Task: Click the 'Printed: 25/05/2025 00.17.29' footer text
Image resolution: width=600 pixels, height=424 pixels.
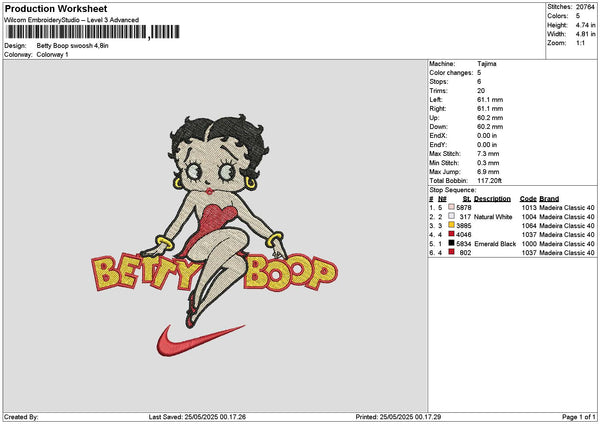Action: (398, 417)
